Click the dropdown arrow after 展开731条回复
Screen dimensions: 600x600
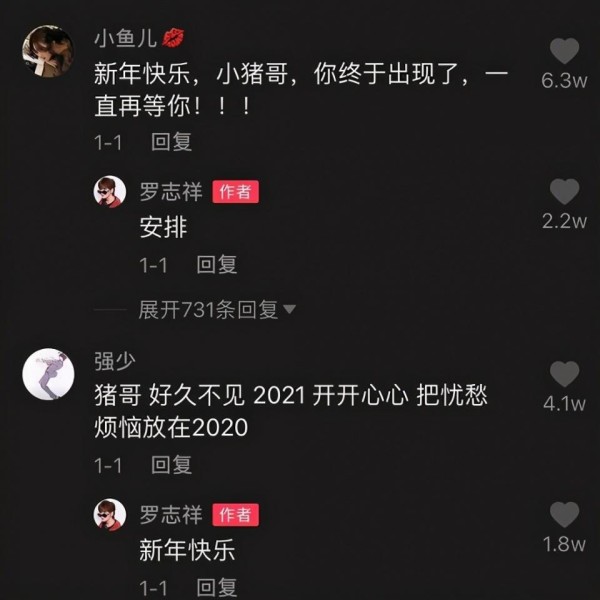pos(289,309)
